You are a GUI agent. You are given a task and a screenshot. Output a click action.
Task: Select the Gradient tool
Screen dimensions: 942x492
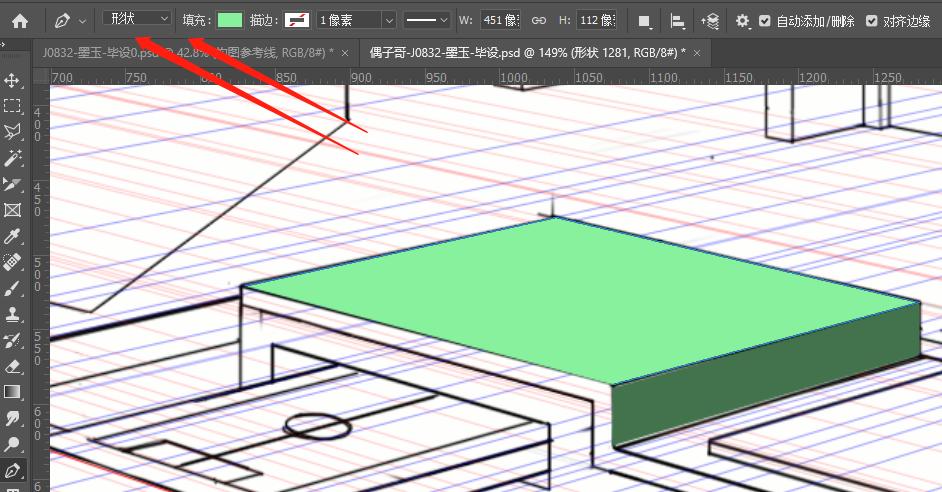[x=13, y=392]
